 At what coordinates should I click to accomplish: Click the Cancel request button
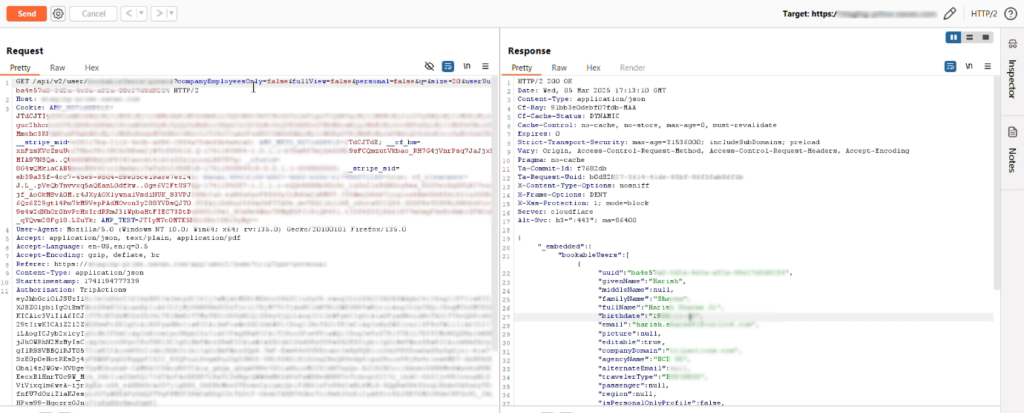click(x=91, y=14)
